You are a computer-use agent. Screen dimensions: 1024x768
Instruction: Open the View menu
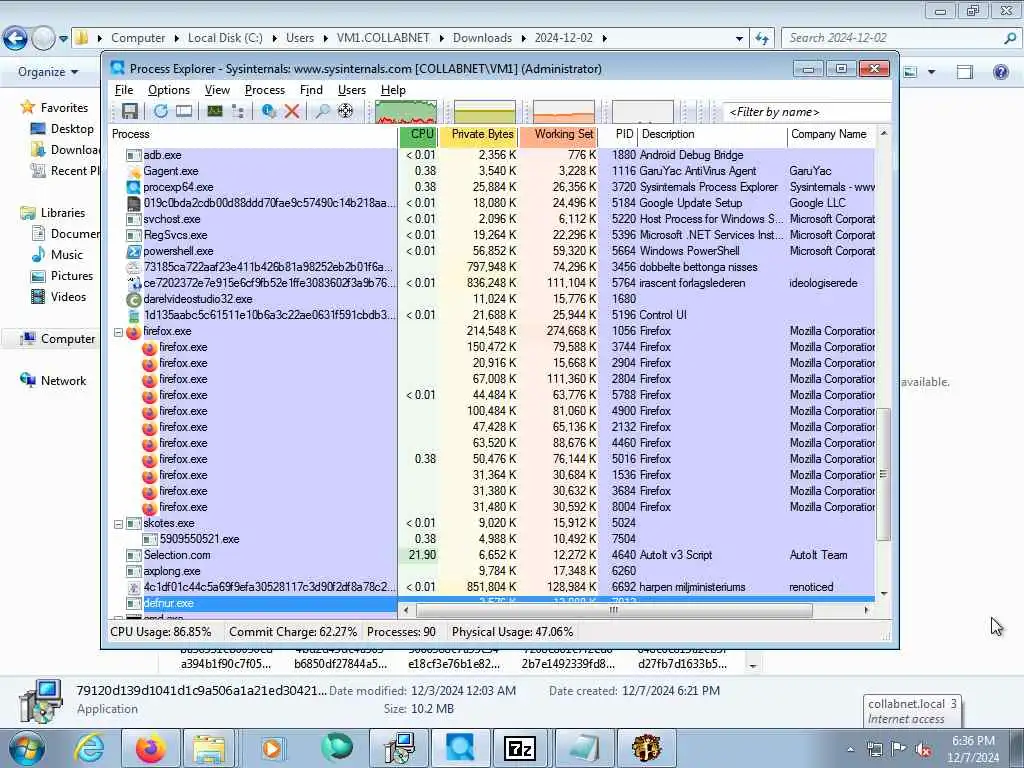point(217,90)
